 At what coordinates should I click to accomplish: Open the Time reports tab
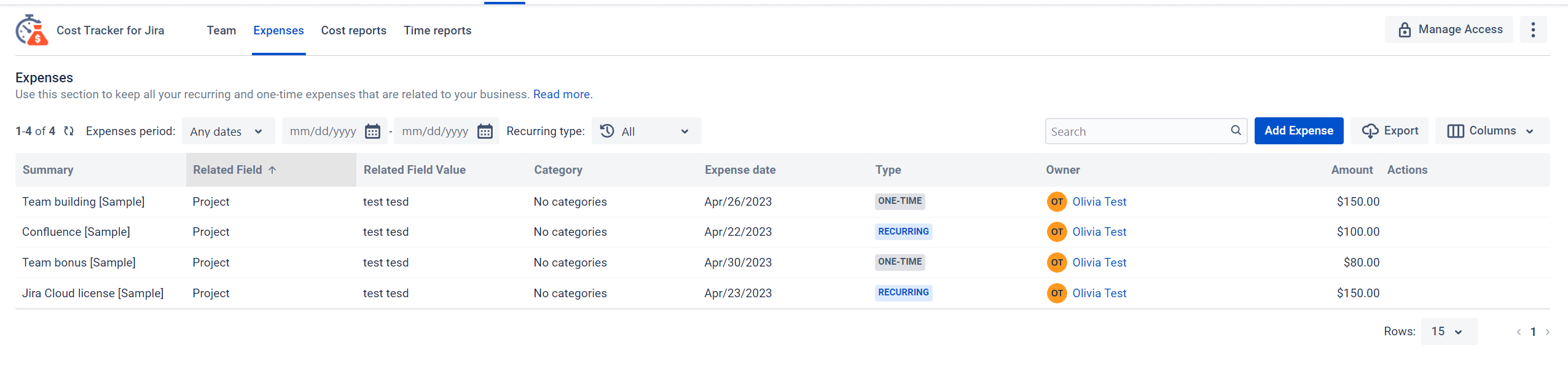point(437,31)
